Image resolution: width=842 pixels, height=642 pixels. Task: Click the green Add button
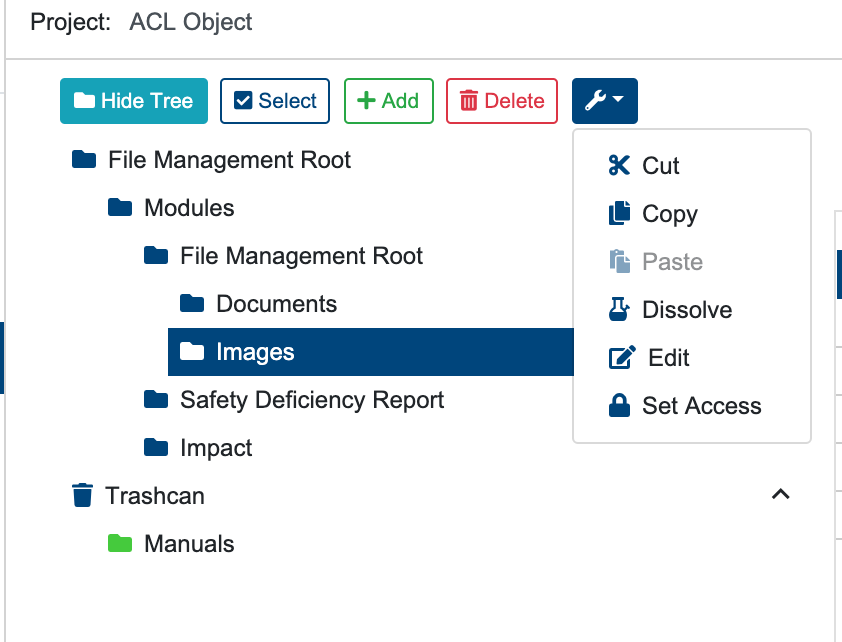click(x=389, y=101)
